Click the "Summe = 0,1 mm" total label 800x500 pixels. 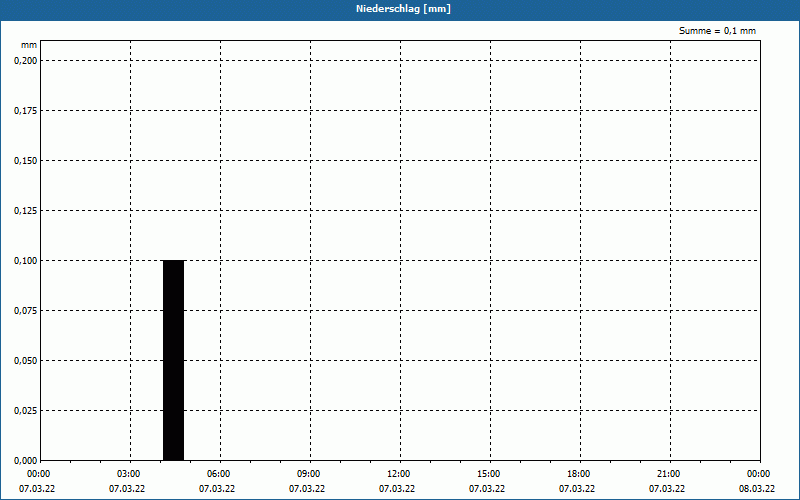pos(717,31)
